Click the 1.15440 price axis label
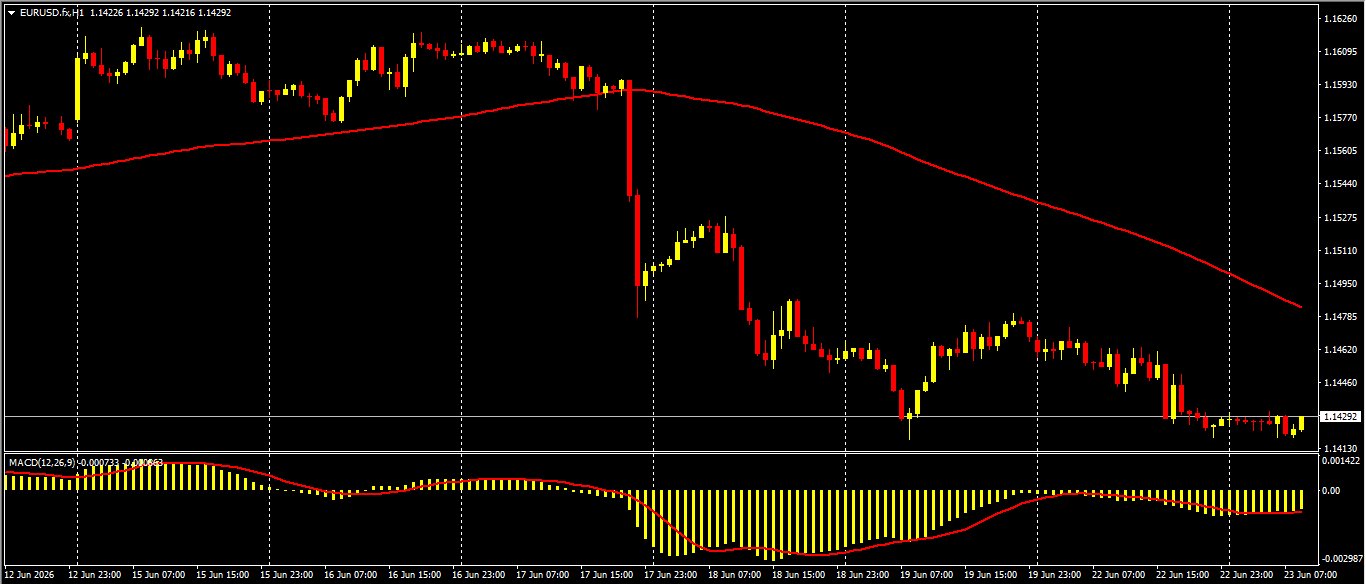The height and width of the screenshot is (584, 1366). [1339, 184]
